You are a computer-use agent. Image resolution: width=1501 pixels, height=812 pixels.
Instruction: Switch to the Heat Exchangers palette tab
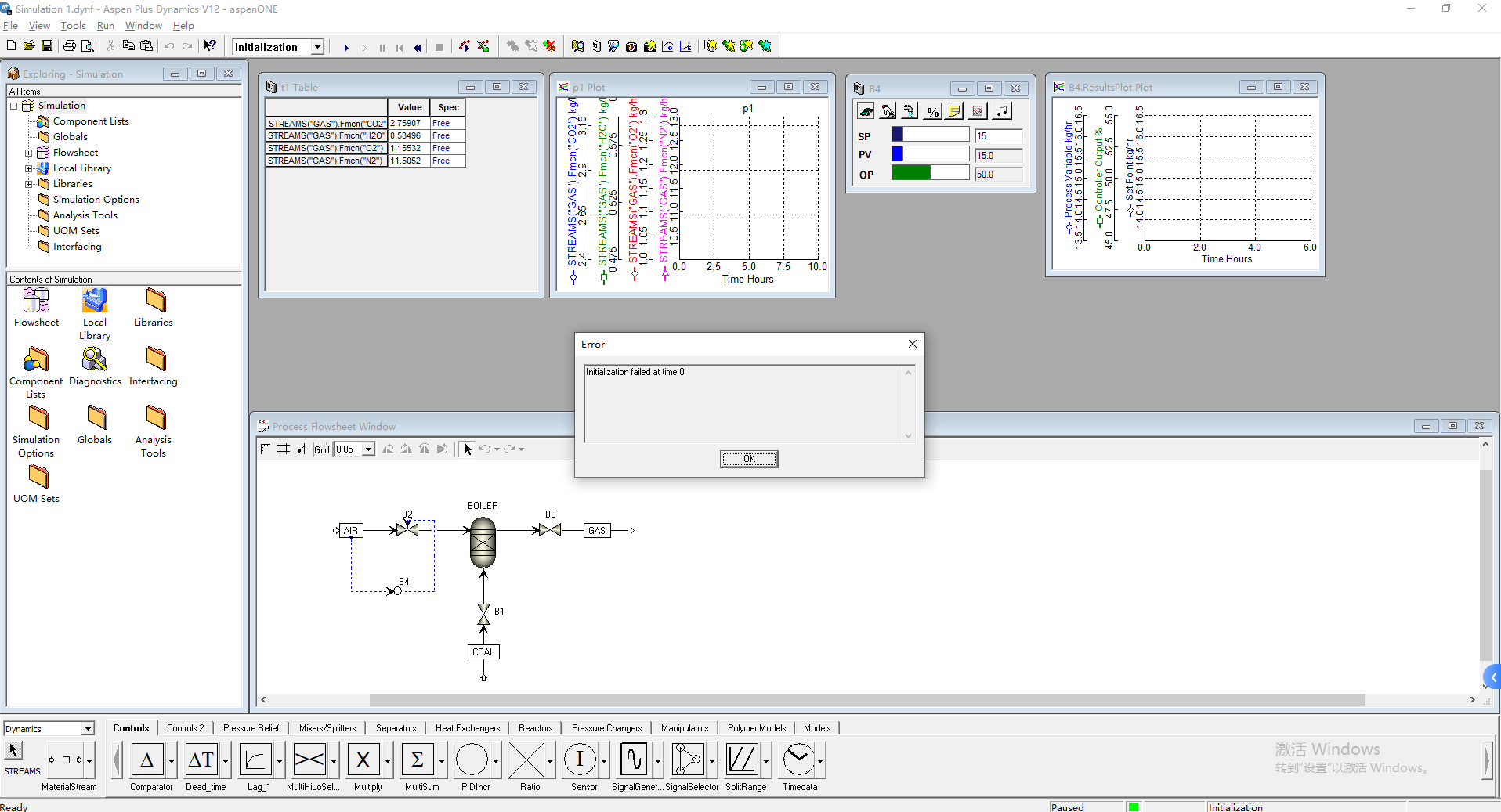pyautogui.click(x=468, y=728)
